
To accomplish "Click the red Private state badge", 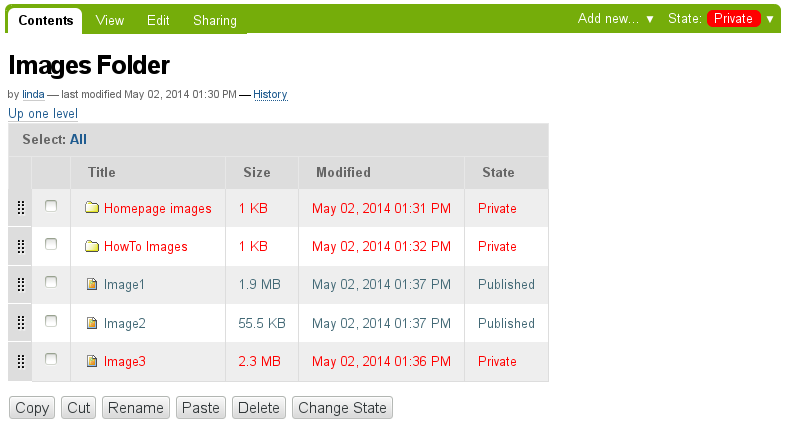I will 733,19.
